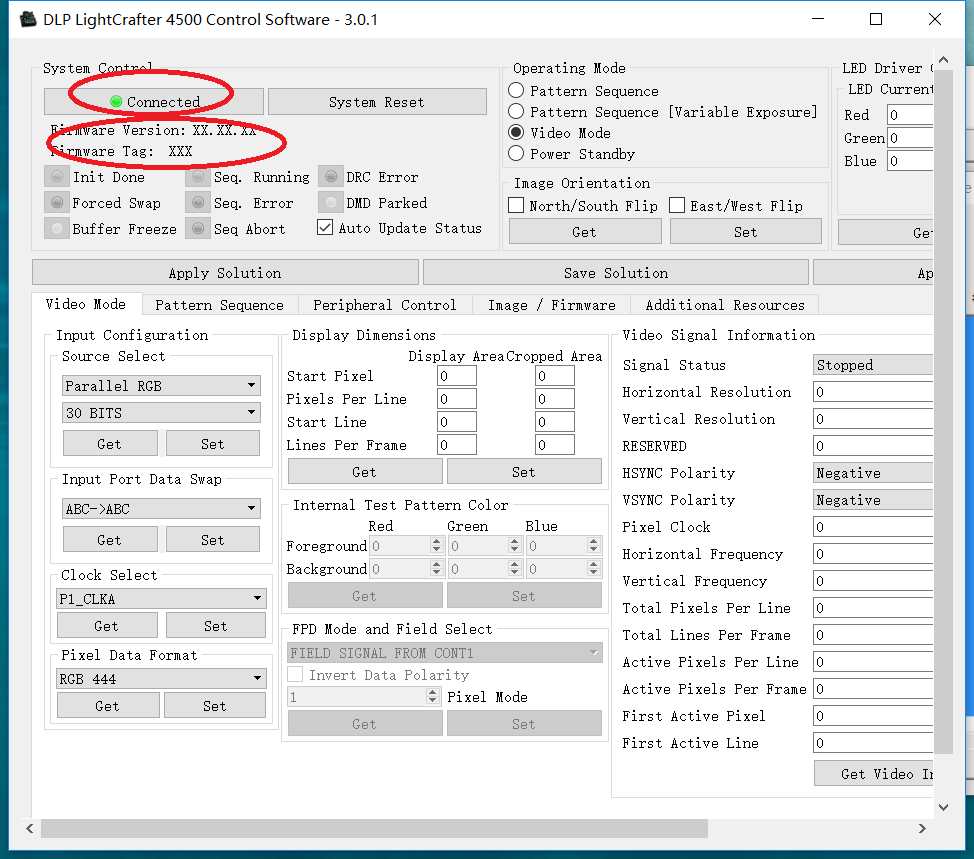Select Pattern Sequence Variable Exposure mode
974x859 pixels.
516,112
